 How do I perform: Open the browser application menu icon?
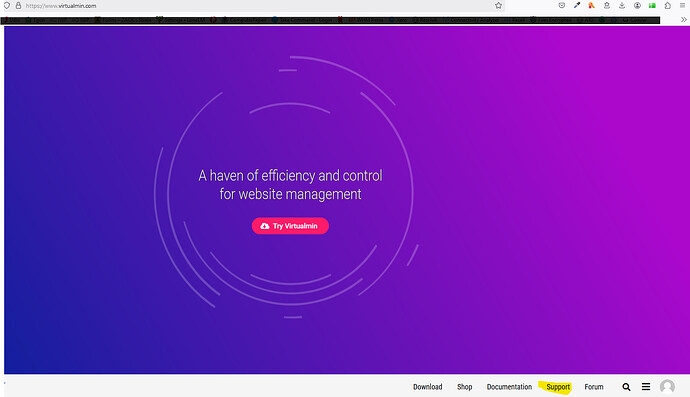pyautogui.click(x=682, y=6)
